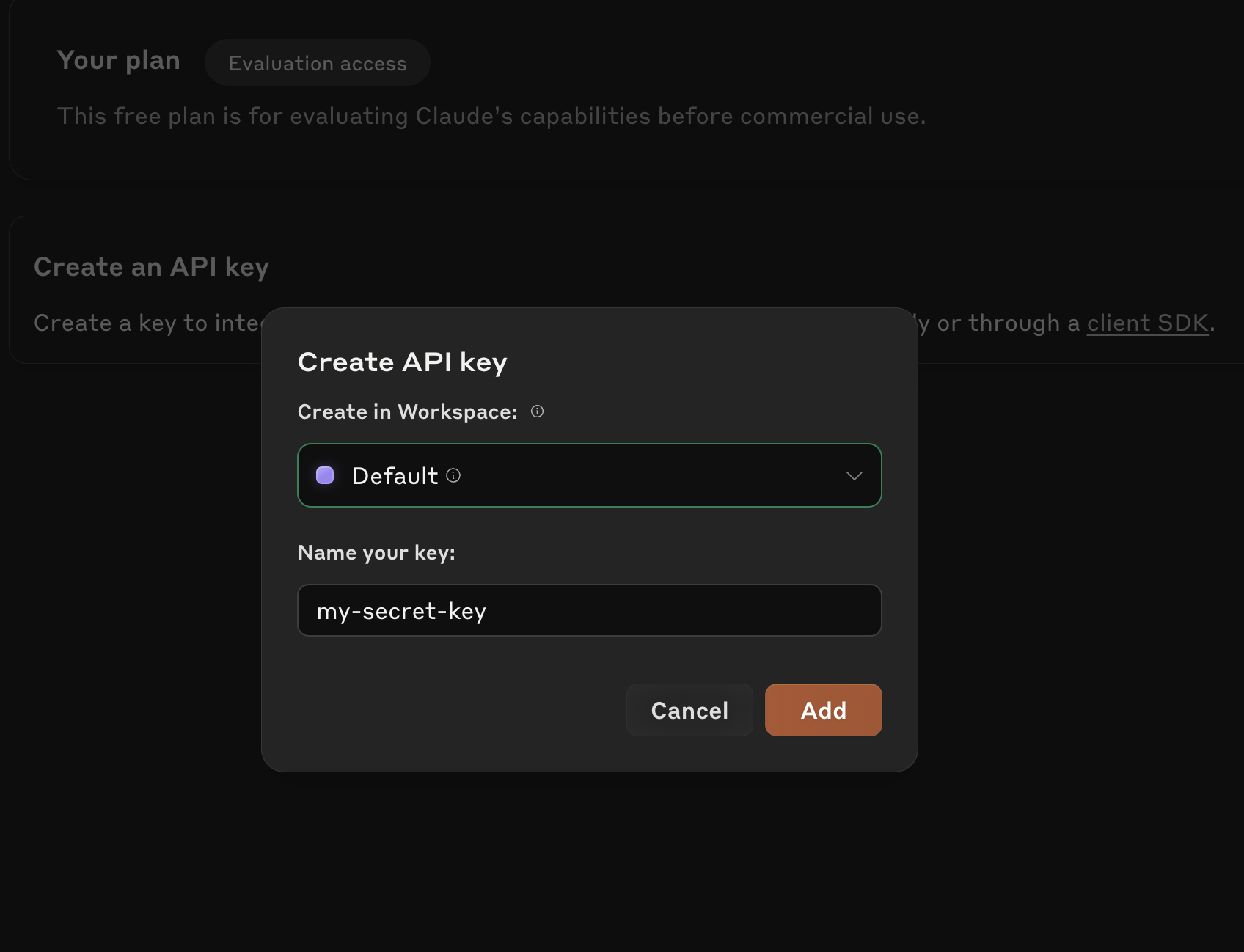Click Add to create the API key
The height and width of the screenshot is (952, 1244).
coord(823,710)
